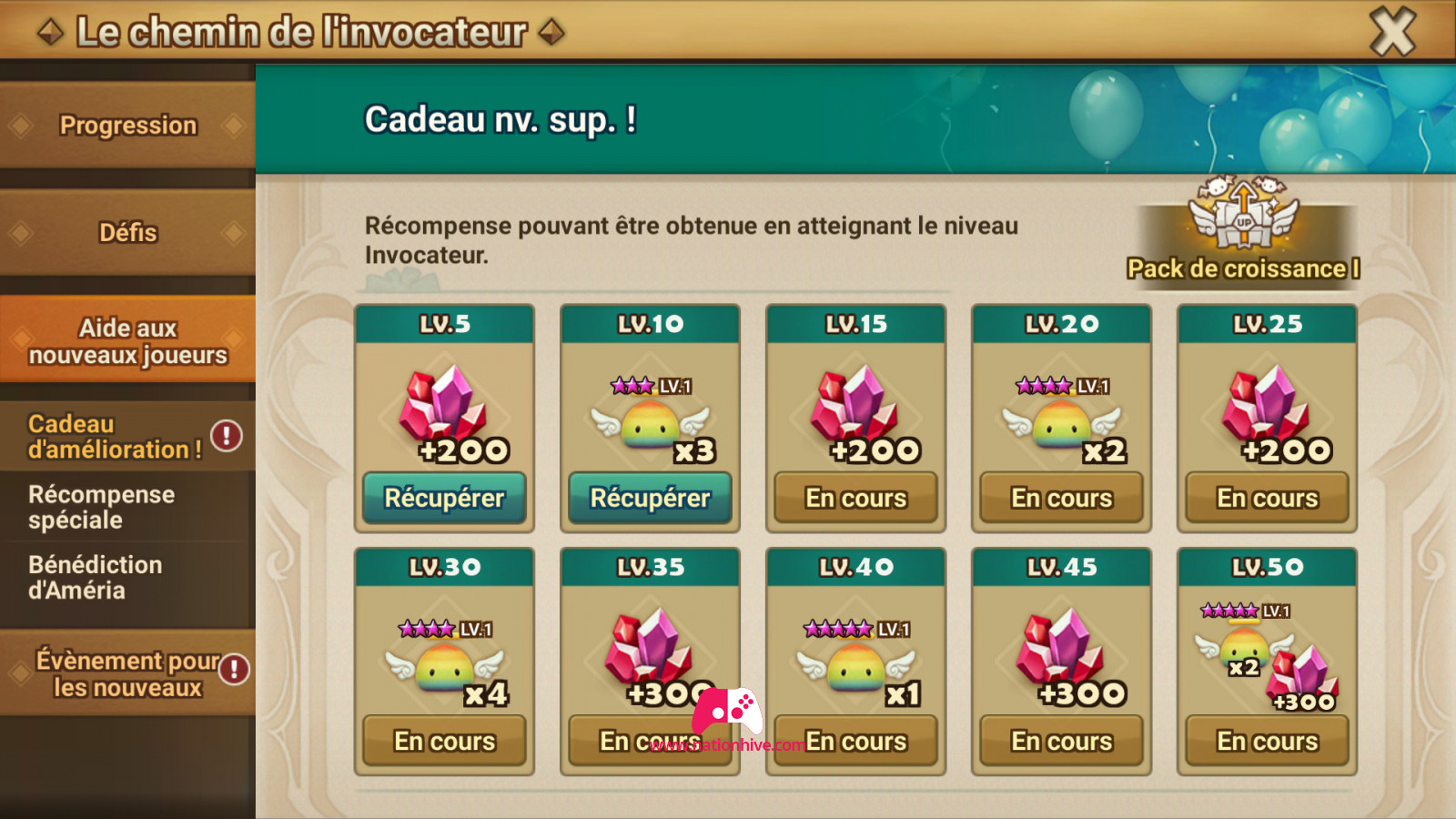This screenshot has width=1456, height=819.
Task: Click the LV.10 rainbow angelmon icon
Action: [x=650, y=420]
